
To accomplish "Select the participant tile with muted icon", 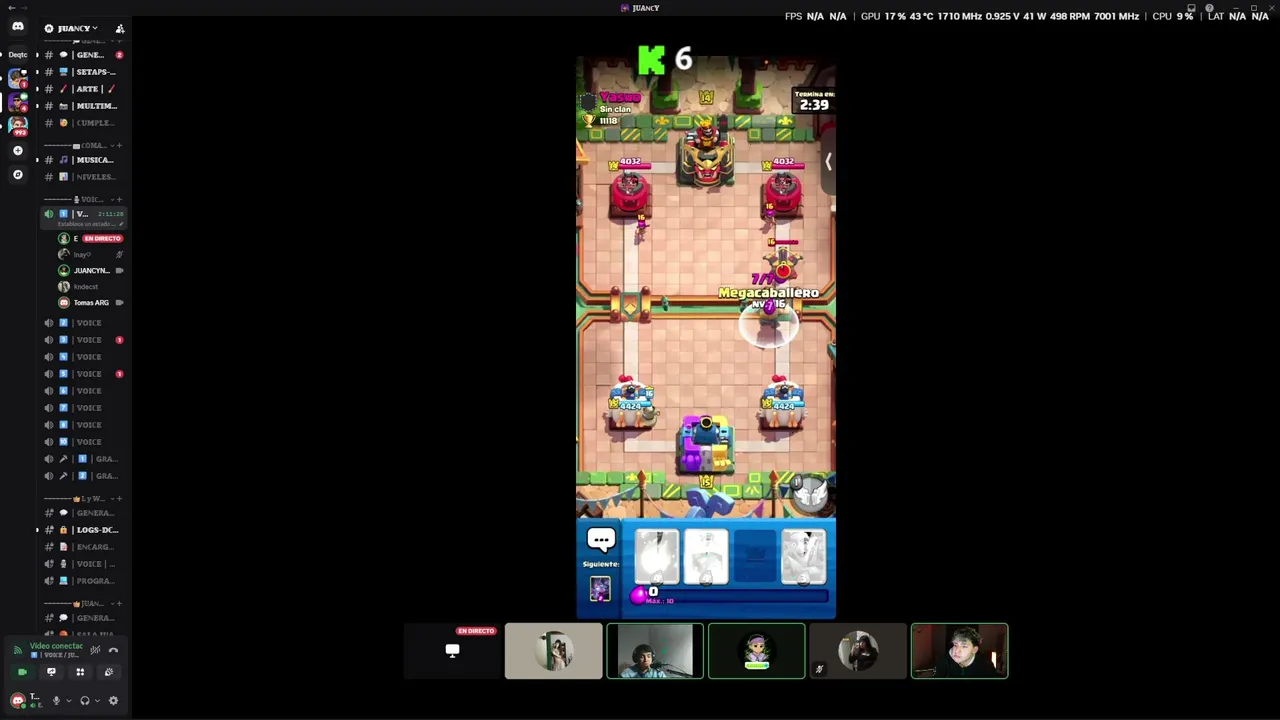I will [858, 651].
